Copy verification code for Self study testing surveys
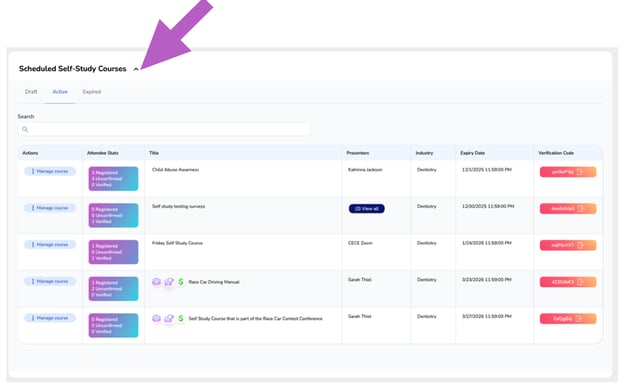Screen dimensions: 628x391 568,209
